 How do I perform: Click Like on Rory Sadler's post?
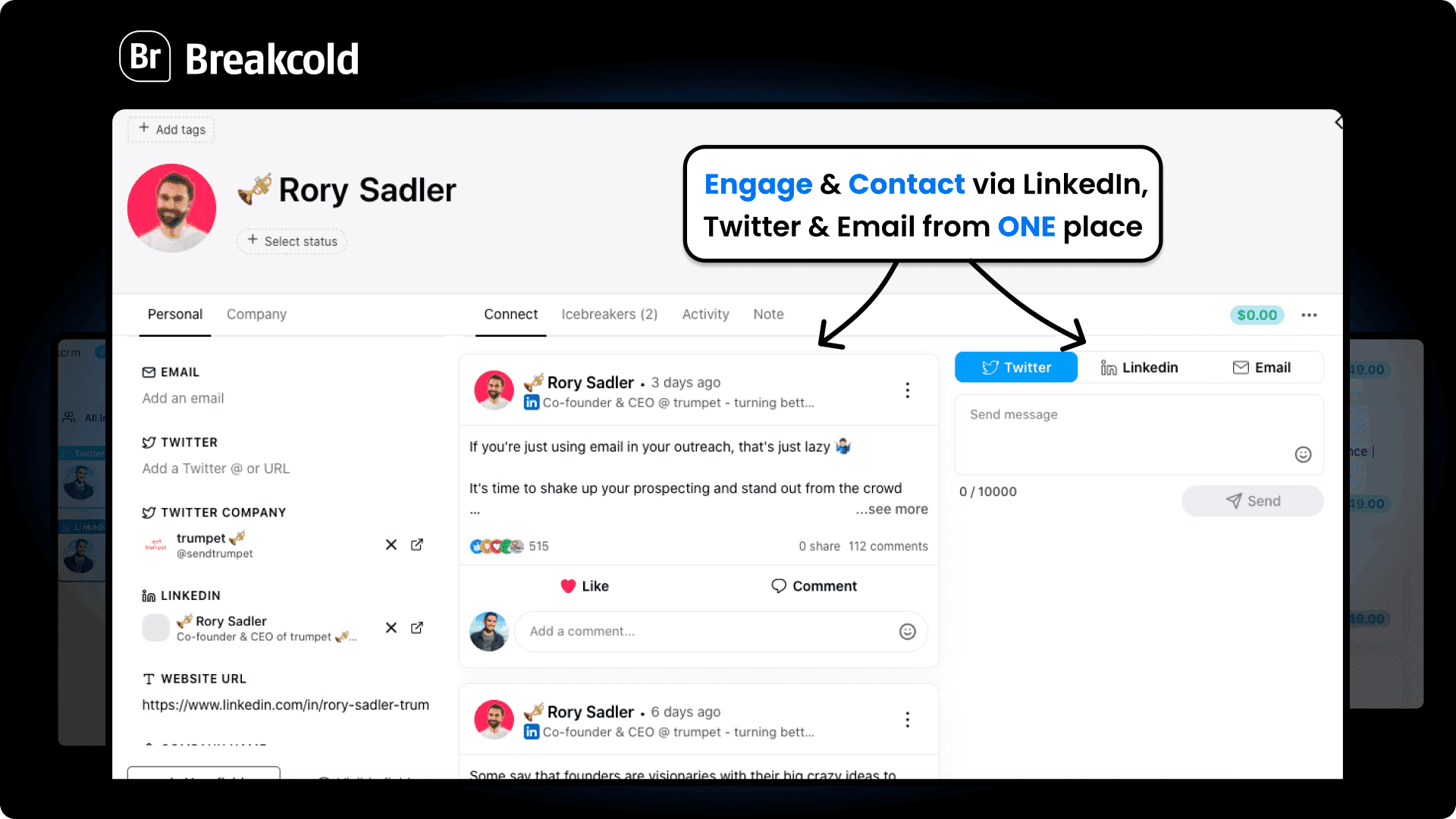(x=584, y=585)
